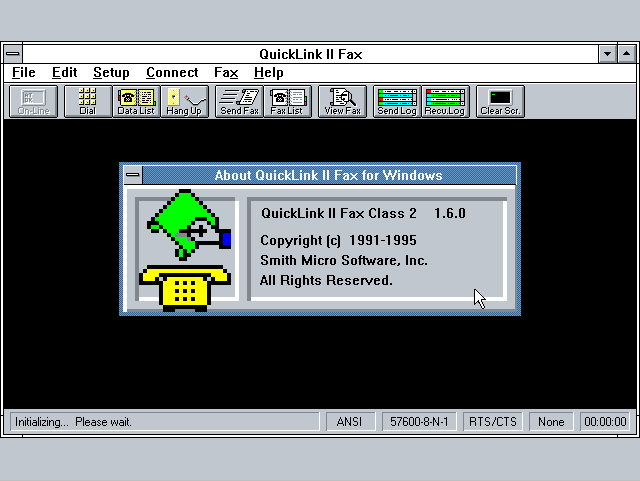Click the RTS/CTS flow control field
Screen dimensions: 640x481
coord(493,422)
